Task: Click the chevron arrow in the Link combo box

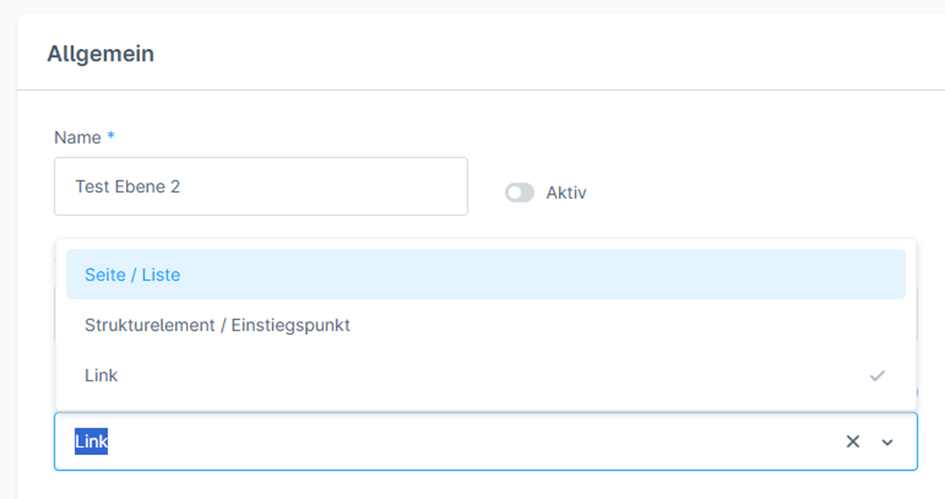Action: 887,442
